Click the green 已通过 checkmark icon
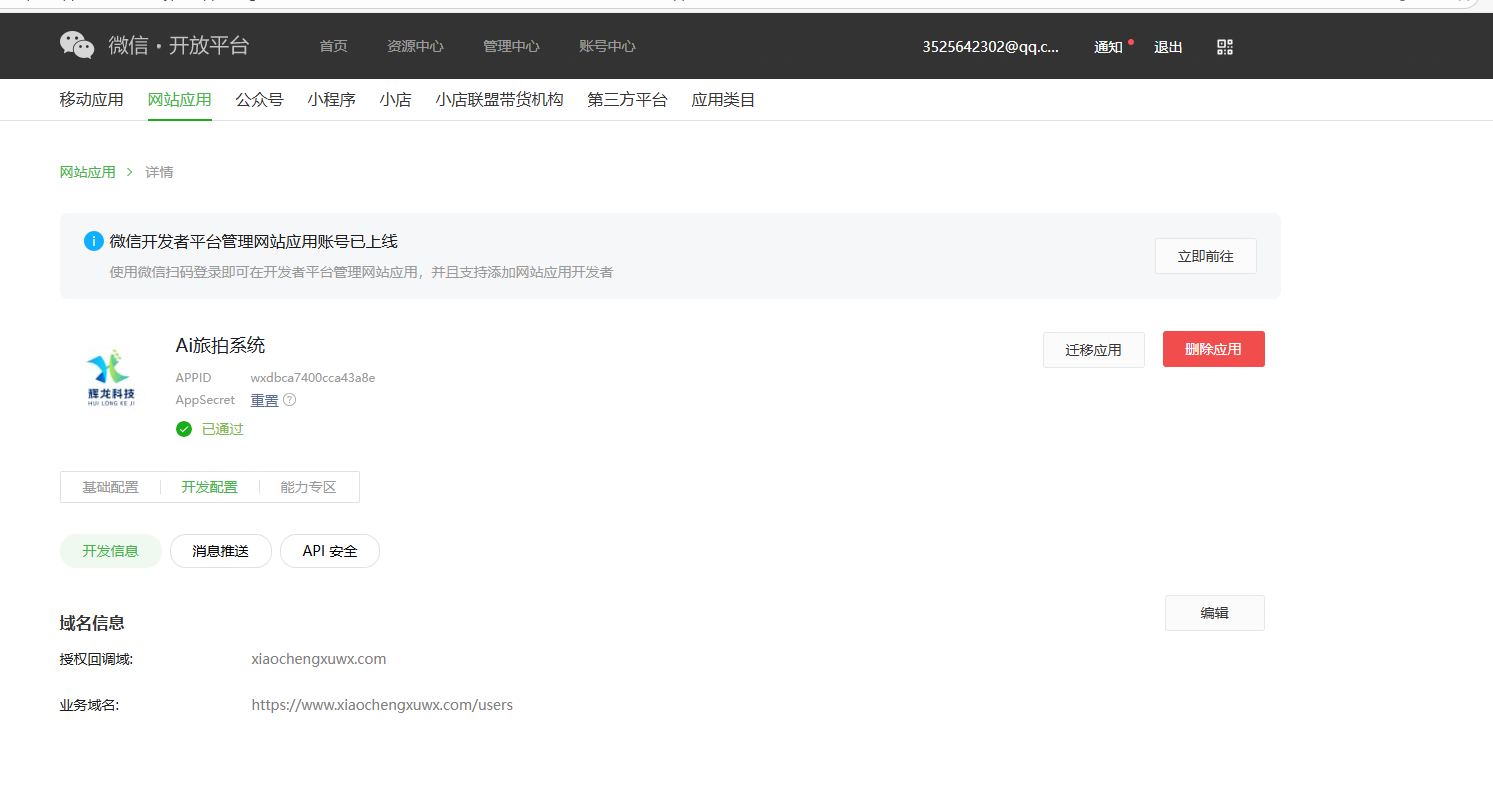This screenshot has width=1493, height=804. coord(184,429)
